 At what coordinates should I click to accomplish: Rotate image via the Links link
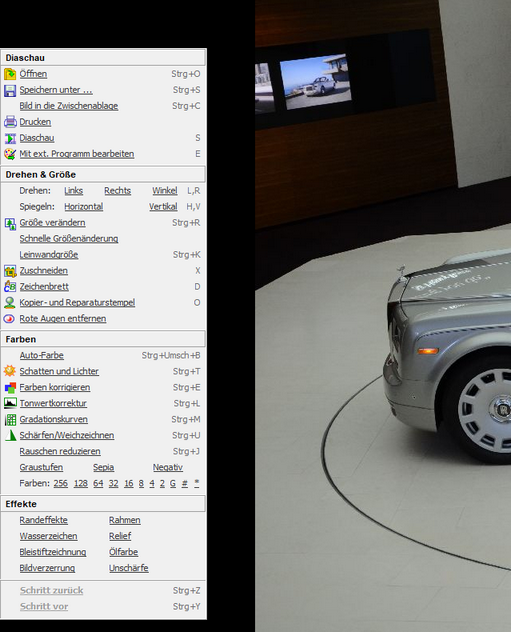(73, 191)
